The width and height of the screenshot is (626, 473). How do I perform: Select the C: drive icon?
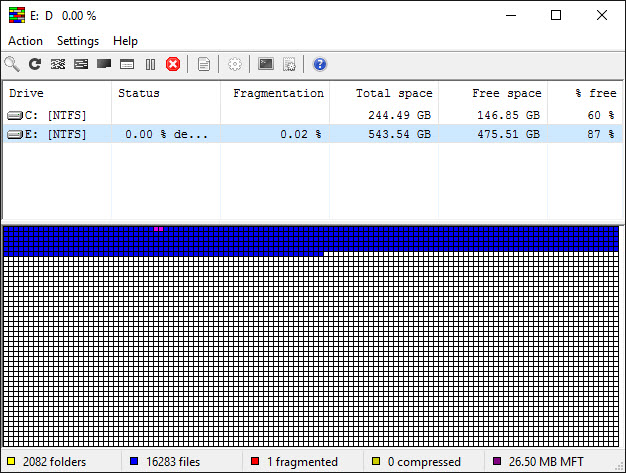tap(15, 116)
